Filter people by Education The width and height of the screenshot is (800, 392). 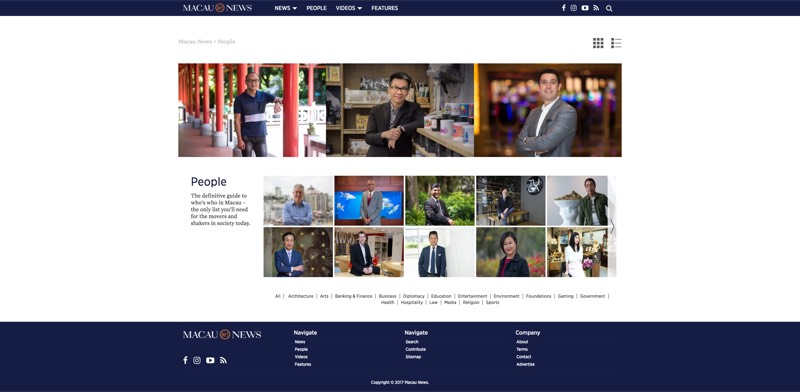click(x=441, y=296)
